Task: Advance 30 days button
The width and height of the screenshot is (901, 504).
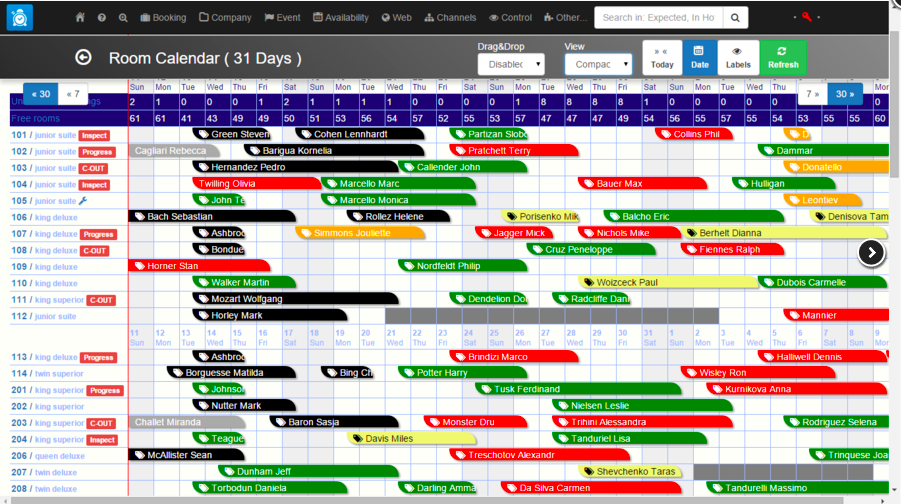Action: coord(845,94)
